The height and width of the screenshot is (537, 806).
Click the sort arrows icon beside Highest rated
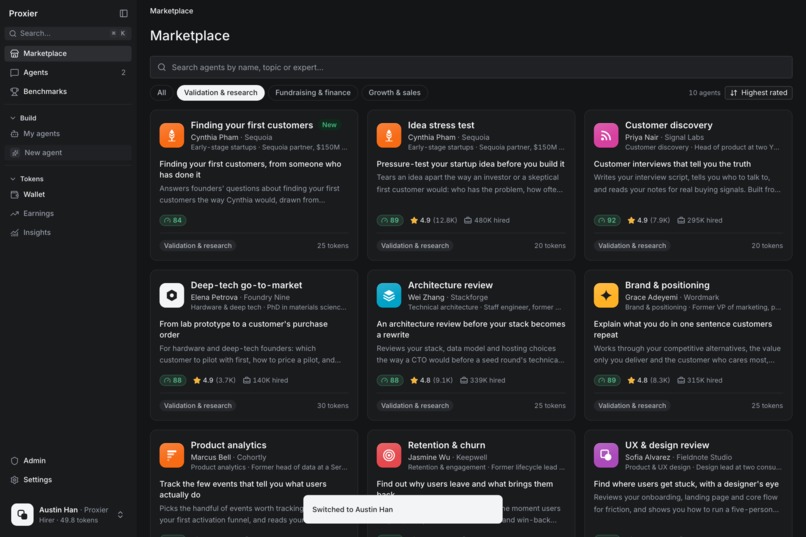[734, 93]
